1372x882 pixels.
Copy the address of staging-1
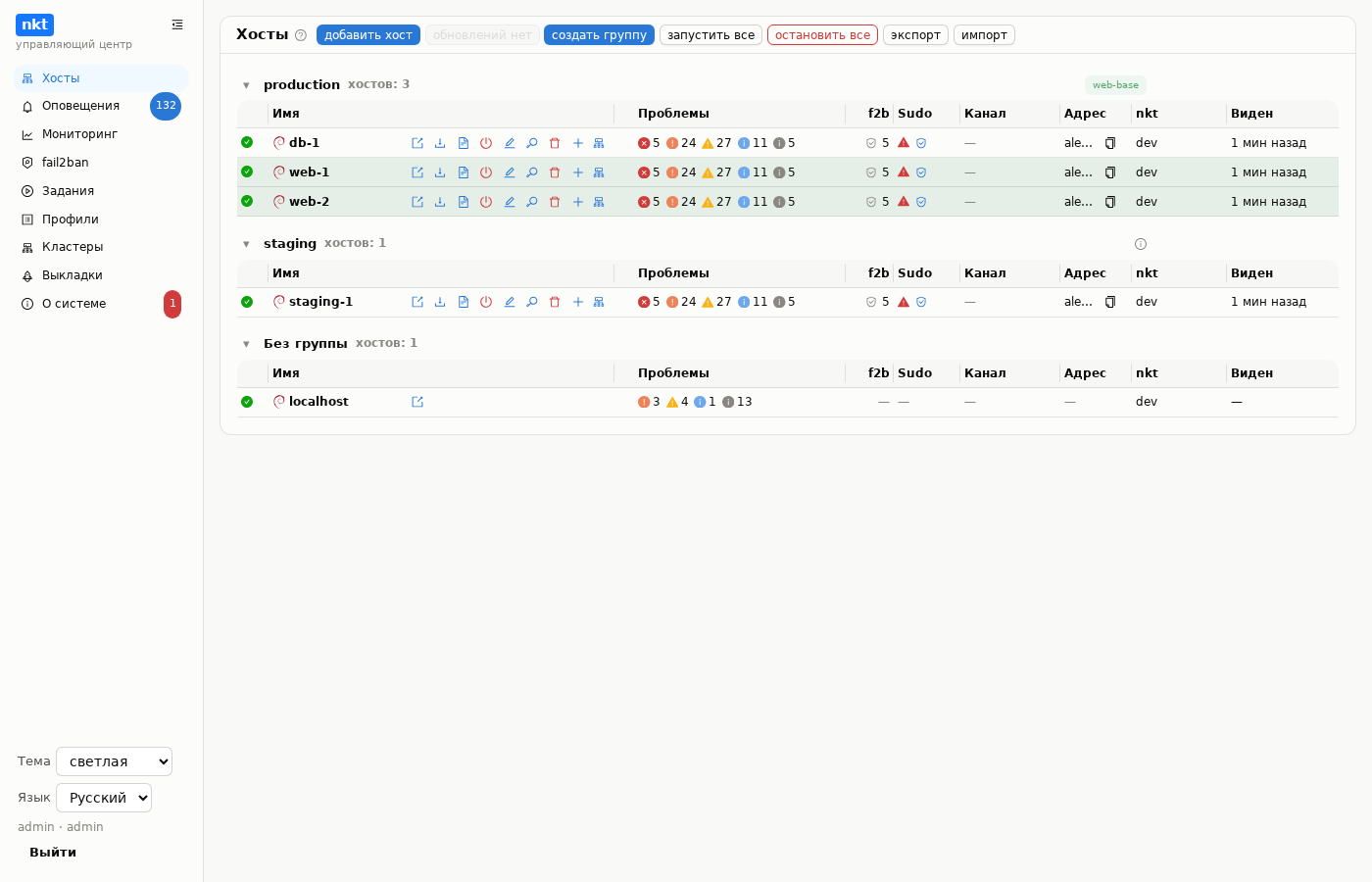1110,302
